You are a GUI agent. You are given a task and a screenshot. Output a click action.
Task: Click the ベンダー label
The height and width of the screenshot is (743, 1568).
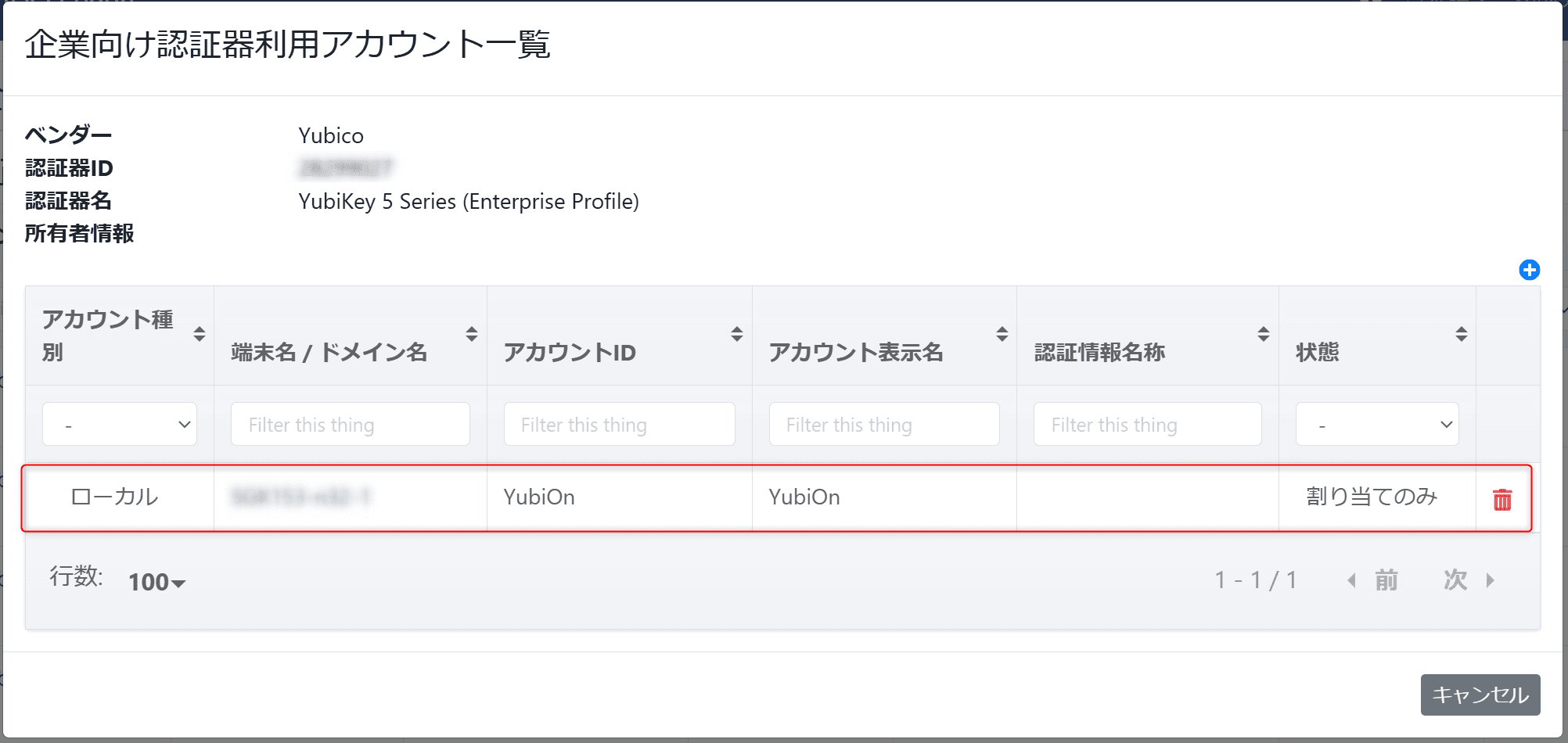point(68,135)
